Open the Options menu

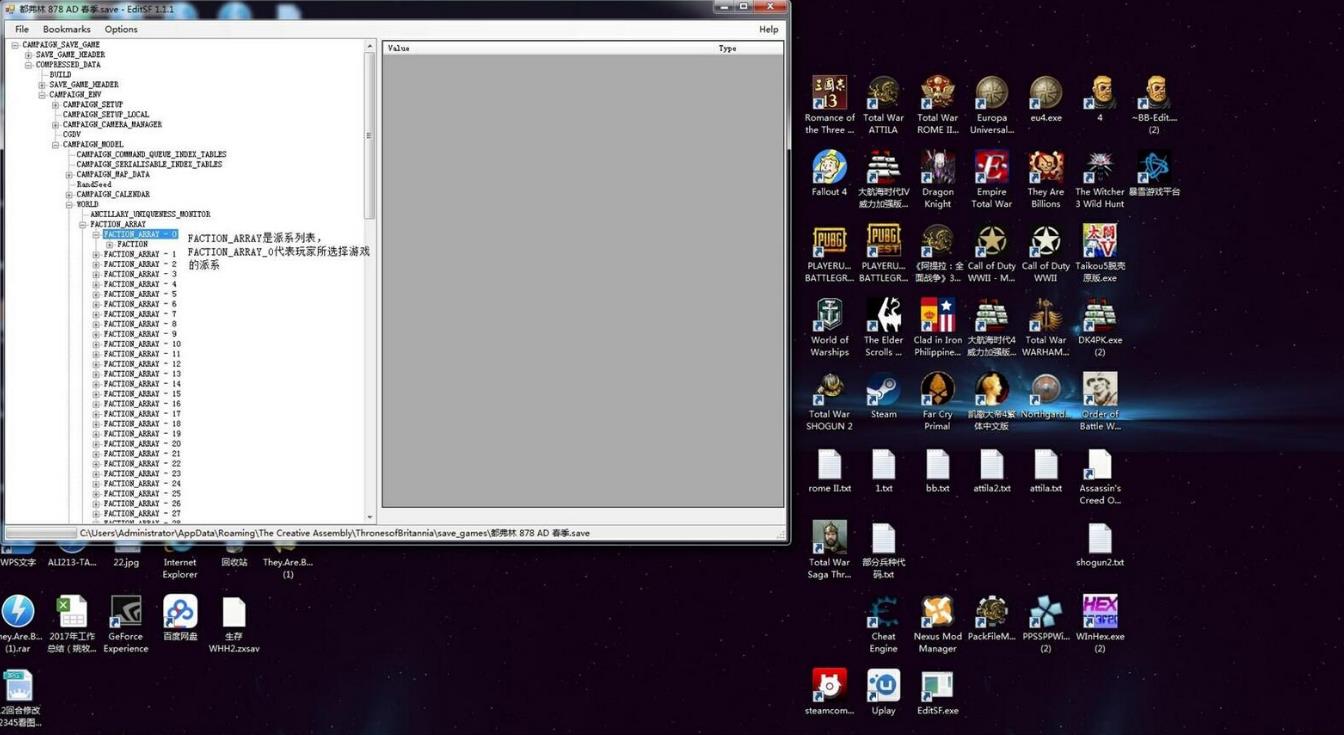pos(121,29)
